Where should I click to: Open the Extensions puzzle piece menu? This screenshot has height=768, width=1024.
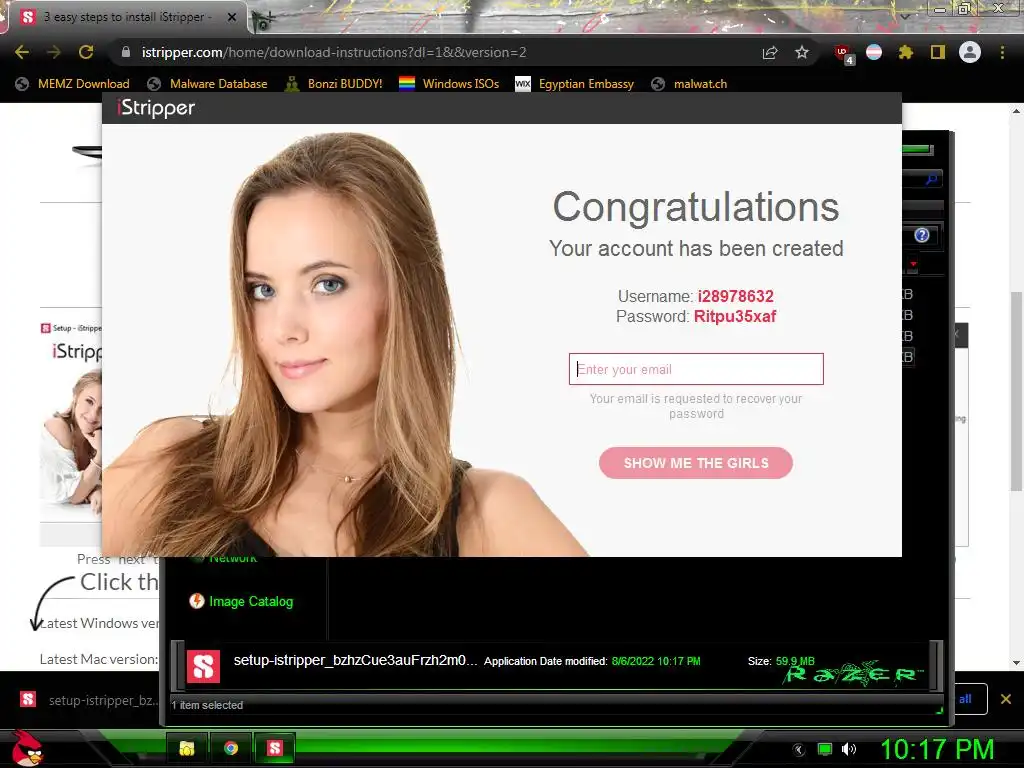click(x=905, y=52)
